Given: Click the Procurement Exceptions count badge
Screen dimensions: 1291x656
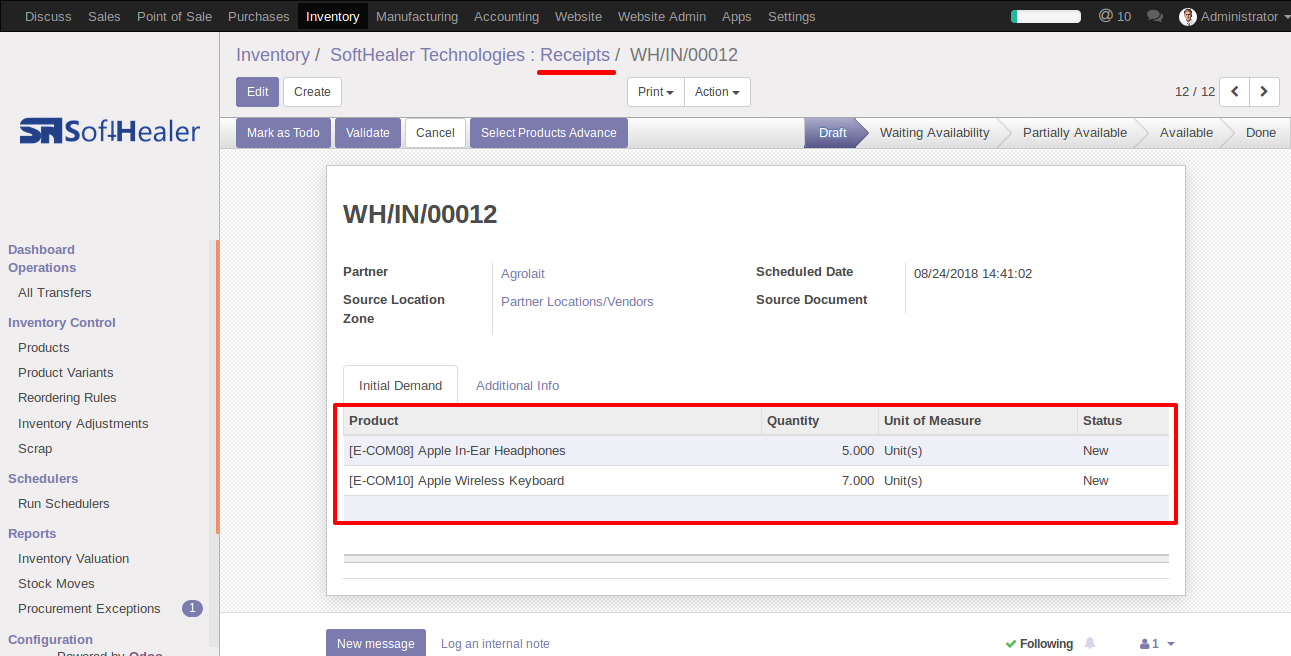Looking at the screenshot, I should tap(192, 608).
